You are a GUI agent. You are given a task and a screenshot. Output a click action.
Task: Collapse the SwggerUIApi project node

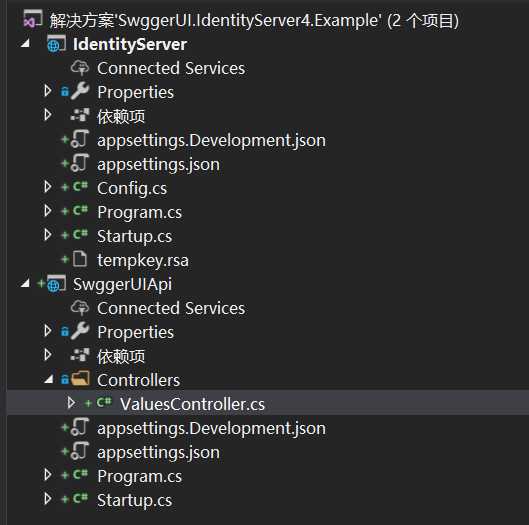pyautogui.click(x=25, y=283)
